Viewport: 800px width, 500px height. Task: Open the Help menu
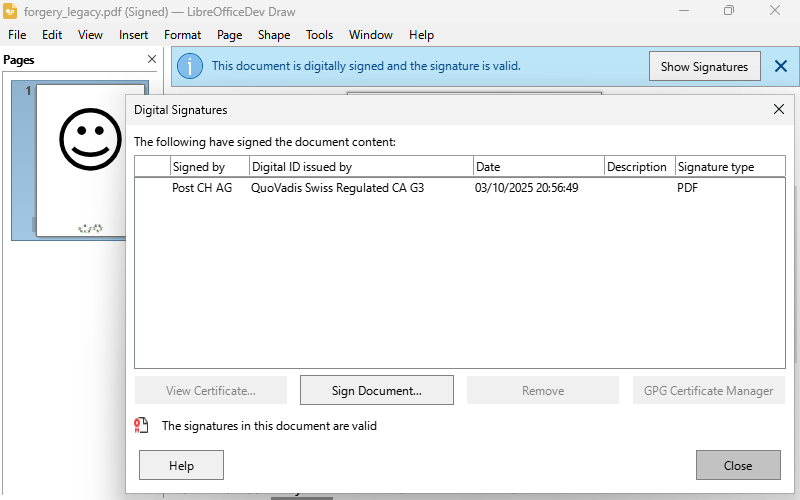pos(421,35)
